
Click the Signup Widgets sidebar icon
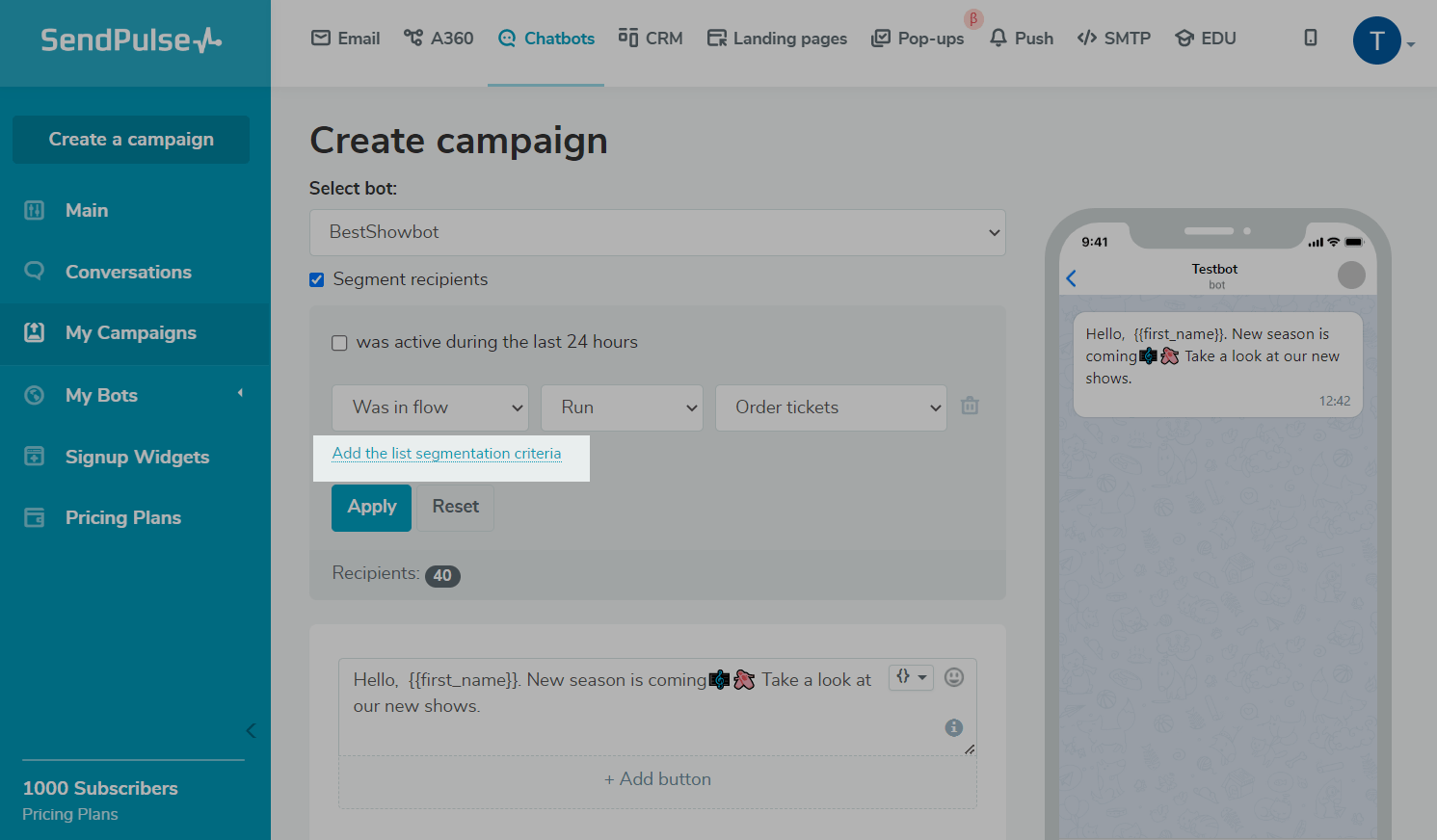coord(34,456)
